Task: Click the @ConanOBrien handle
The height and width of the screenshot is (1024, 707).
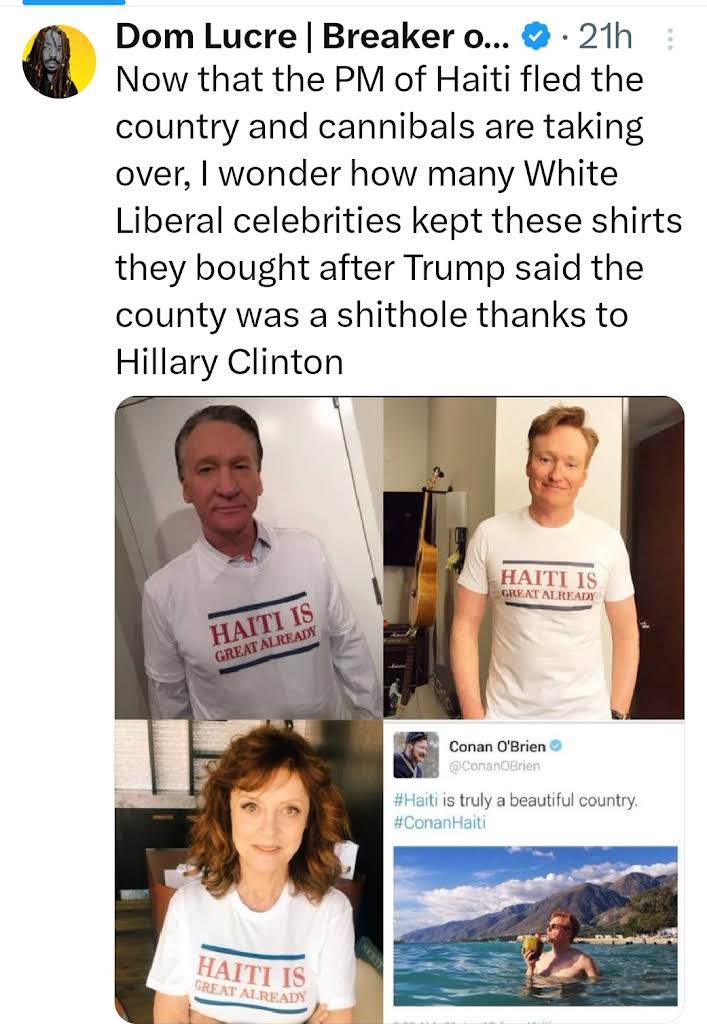Action: pyautogui.click(x=494, y=766)
